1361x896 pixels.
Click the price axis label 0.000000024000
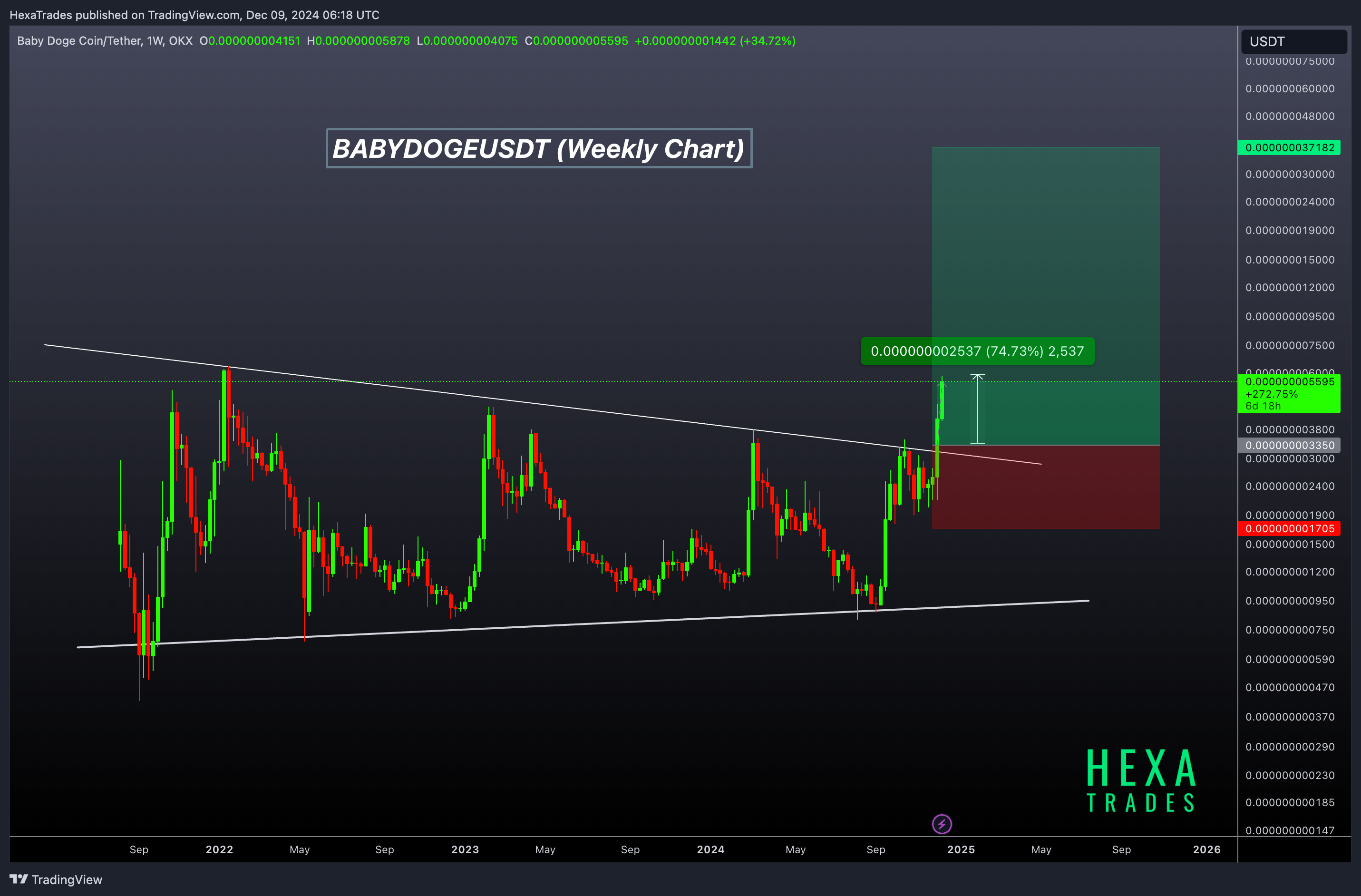point(1290,202)
